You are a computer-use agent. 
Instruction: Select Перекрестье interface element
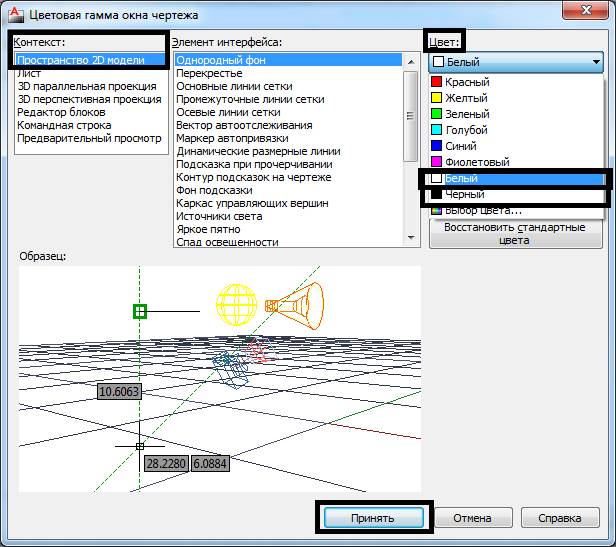pyautogui.click(x=211, y=74)
